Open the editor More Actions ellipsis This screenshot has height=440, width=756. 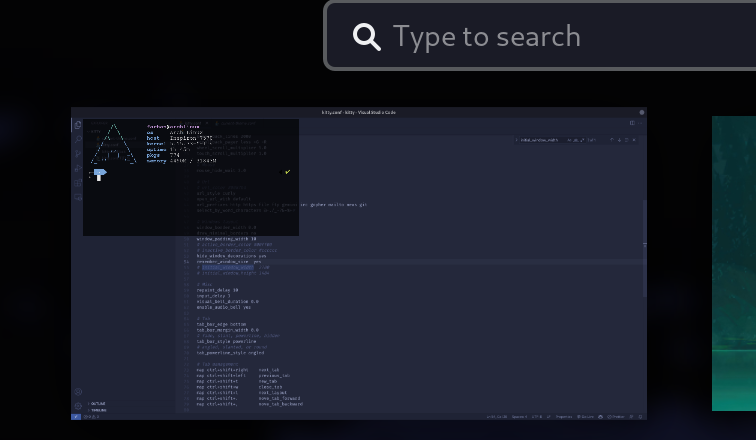pyautogui.click(x=640, y=123)
